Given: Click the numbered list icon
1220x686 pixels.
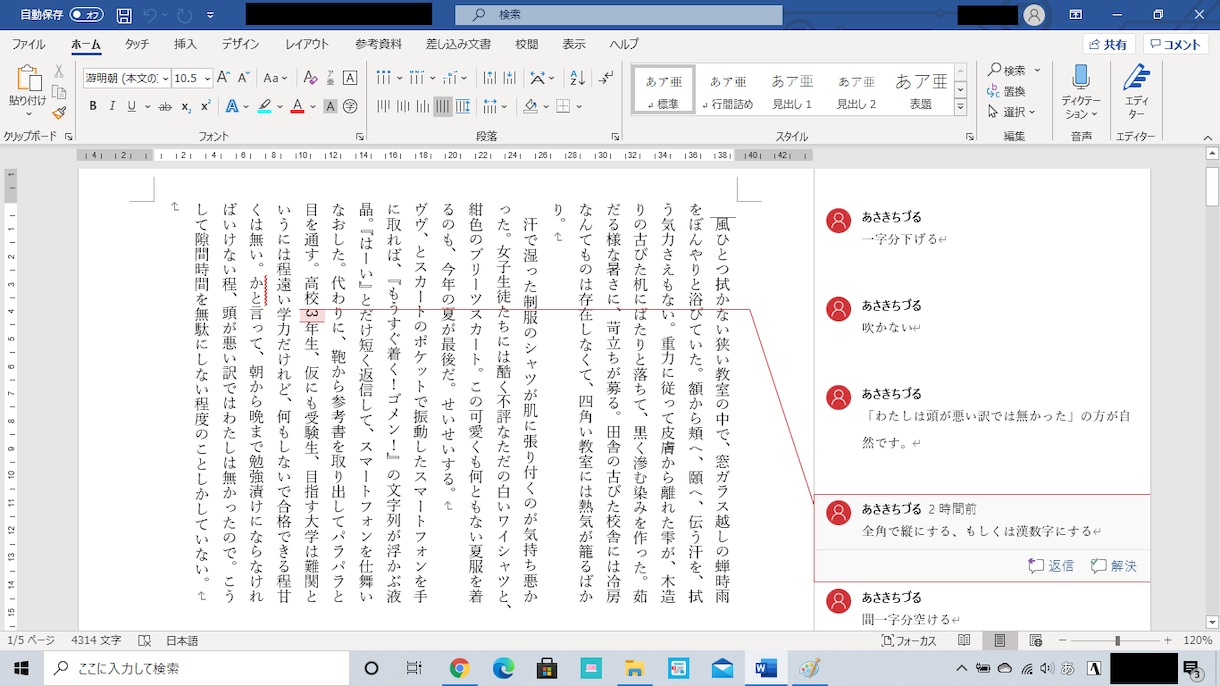Looking at the screenshot, I should coord(415,78).
